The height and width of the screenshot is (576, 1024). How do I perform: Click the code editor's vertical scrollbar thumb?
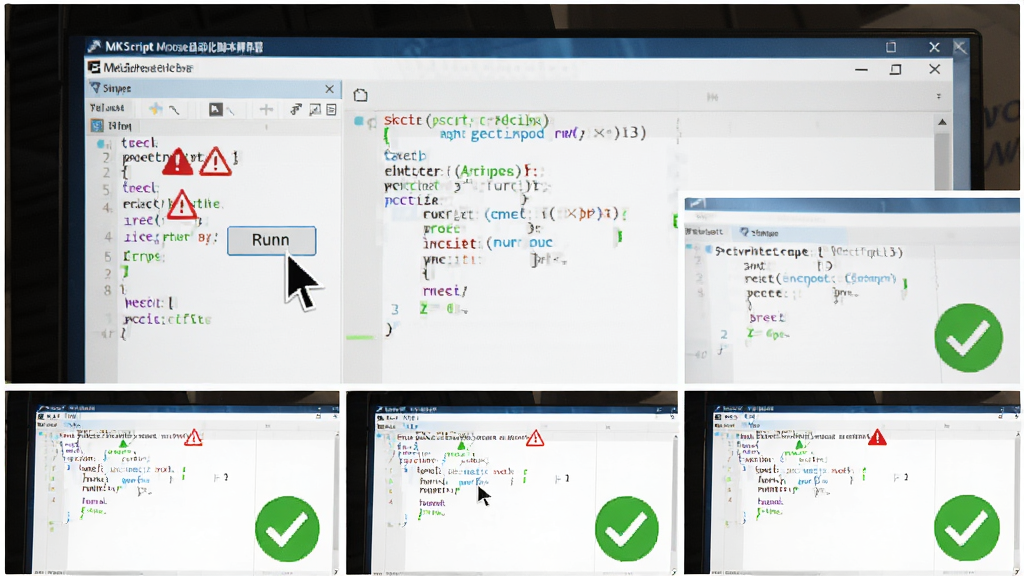942,160
